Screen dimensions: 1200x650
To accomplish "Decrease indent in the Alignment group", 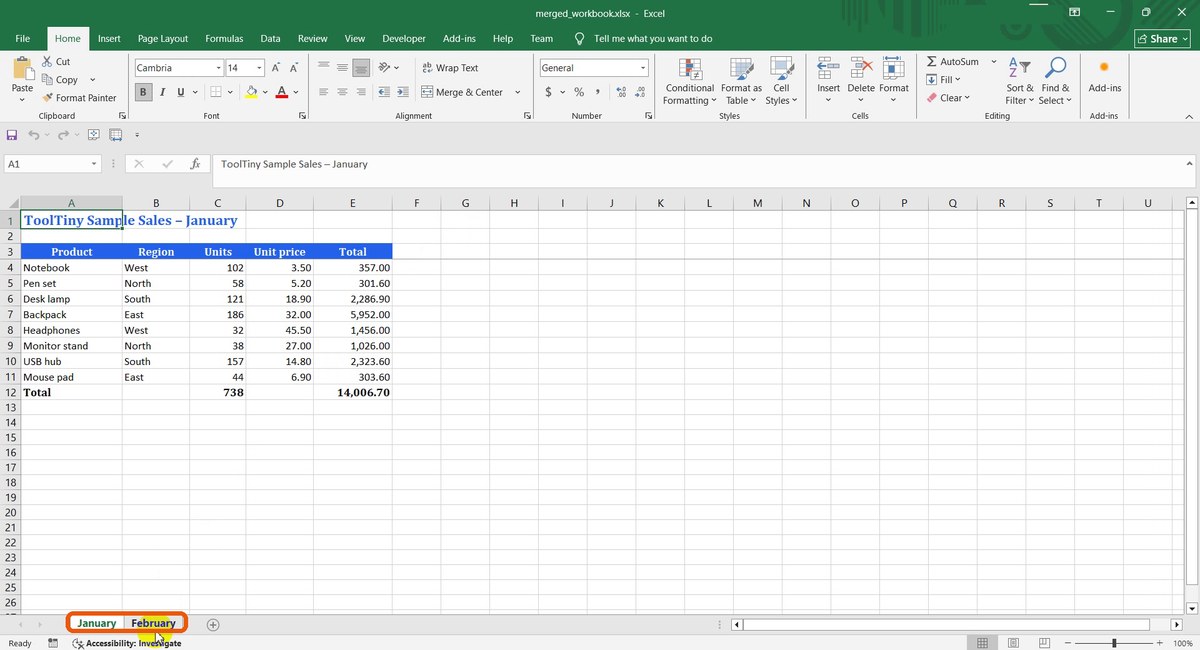I will [384, 92].
